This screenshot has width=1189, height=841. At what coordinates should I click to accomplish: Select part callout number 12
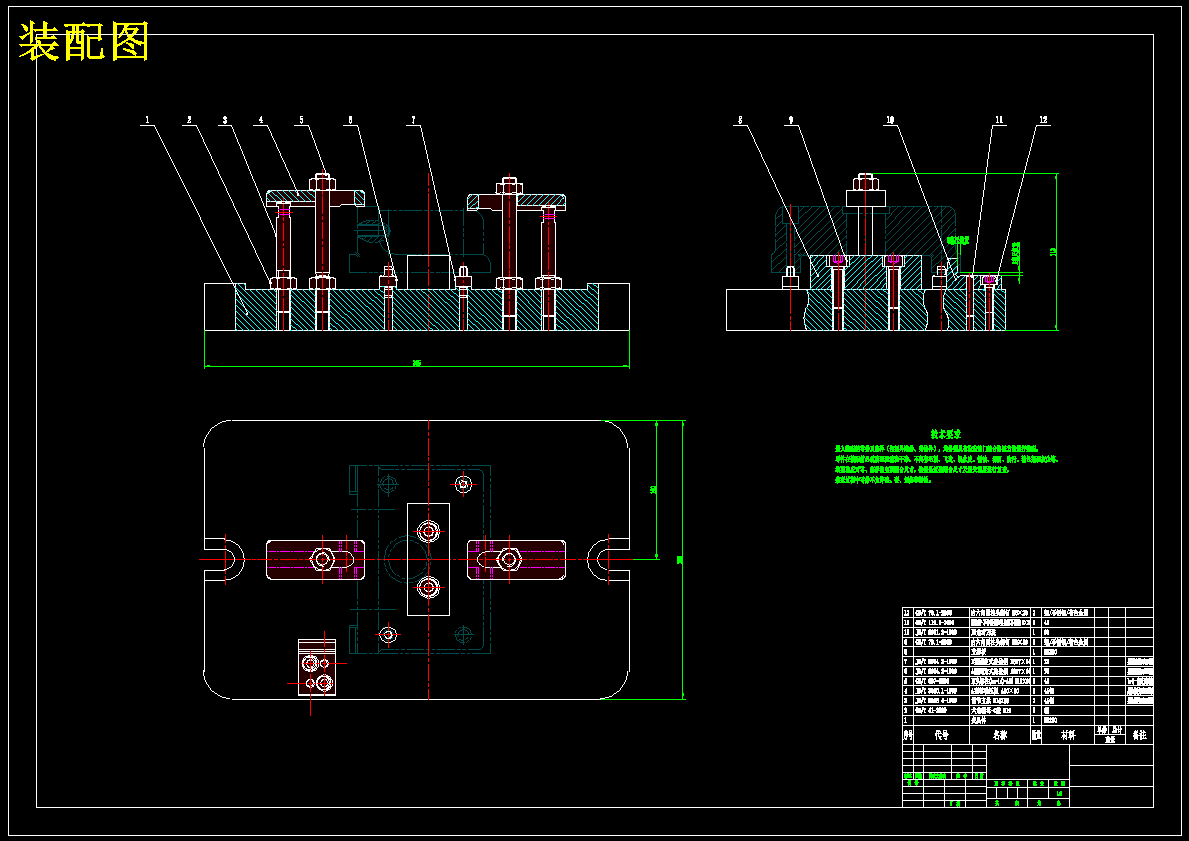coord(1043,119)
